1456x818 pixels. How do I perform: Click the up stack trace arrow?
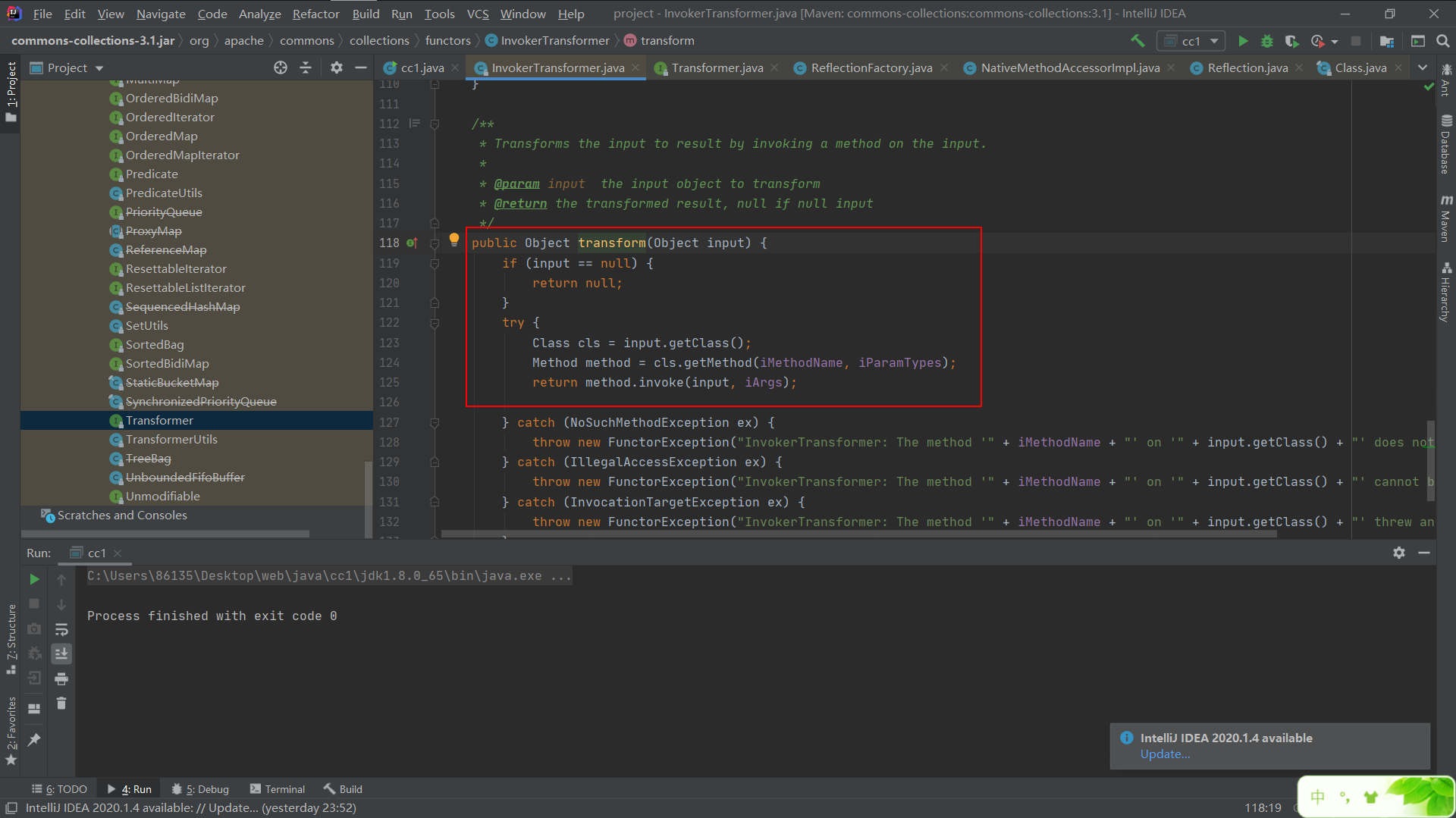(x=61, y=579)
